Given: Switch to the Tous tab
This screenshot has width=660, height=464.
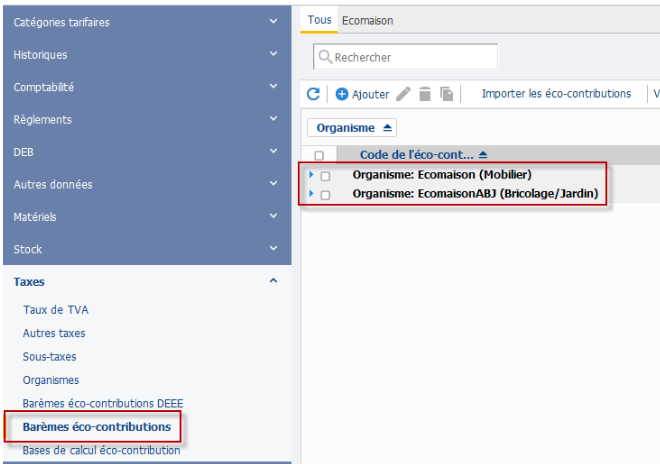Looking at the screenshot, I should click(319, 20).
